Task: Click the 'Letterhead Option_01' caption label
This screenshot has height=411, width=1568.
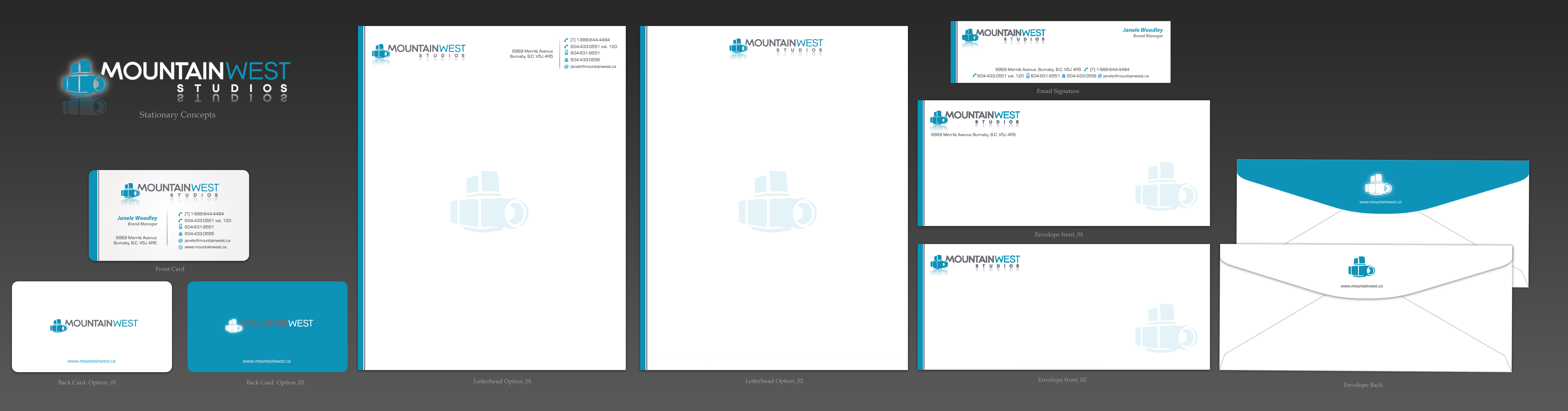Action: (502, 381)
